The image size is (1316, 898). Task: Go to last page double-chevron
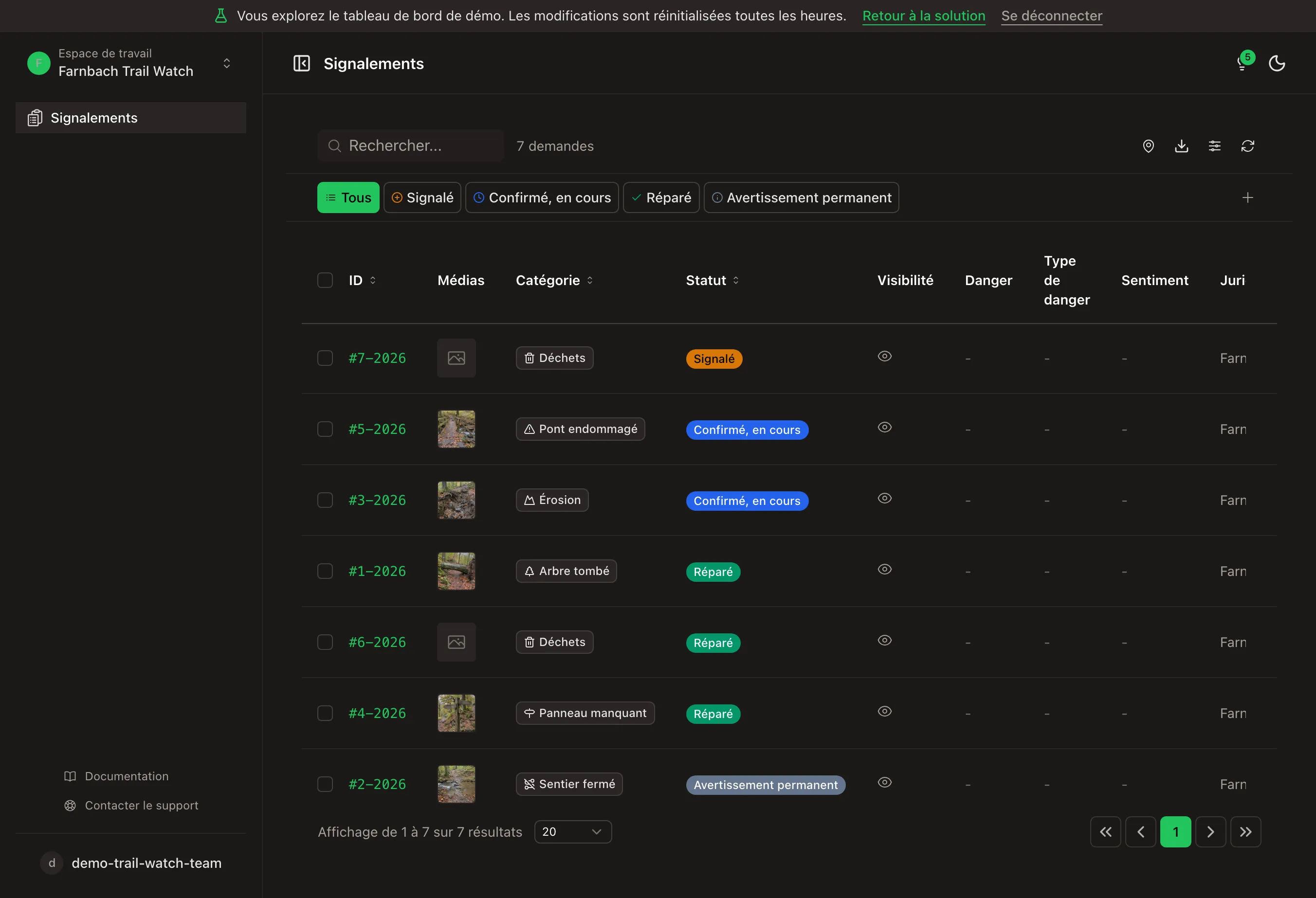point(1246,832)
